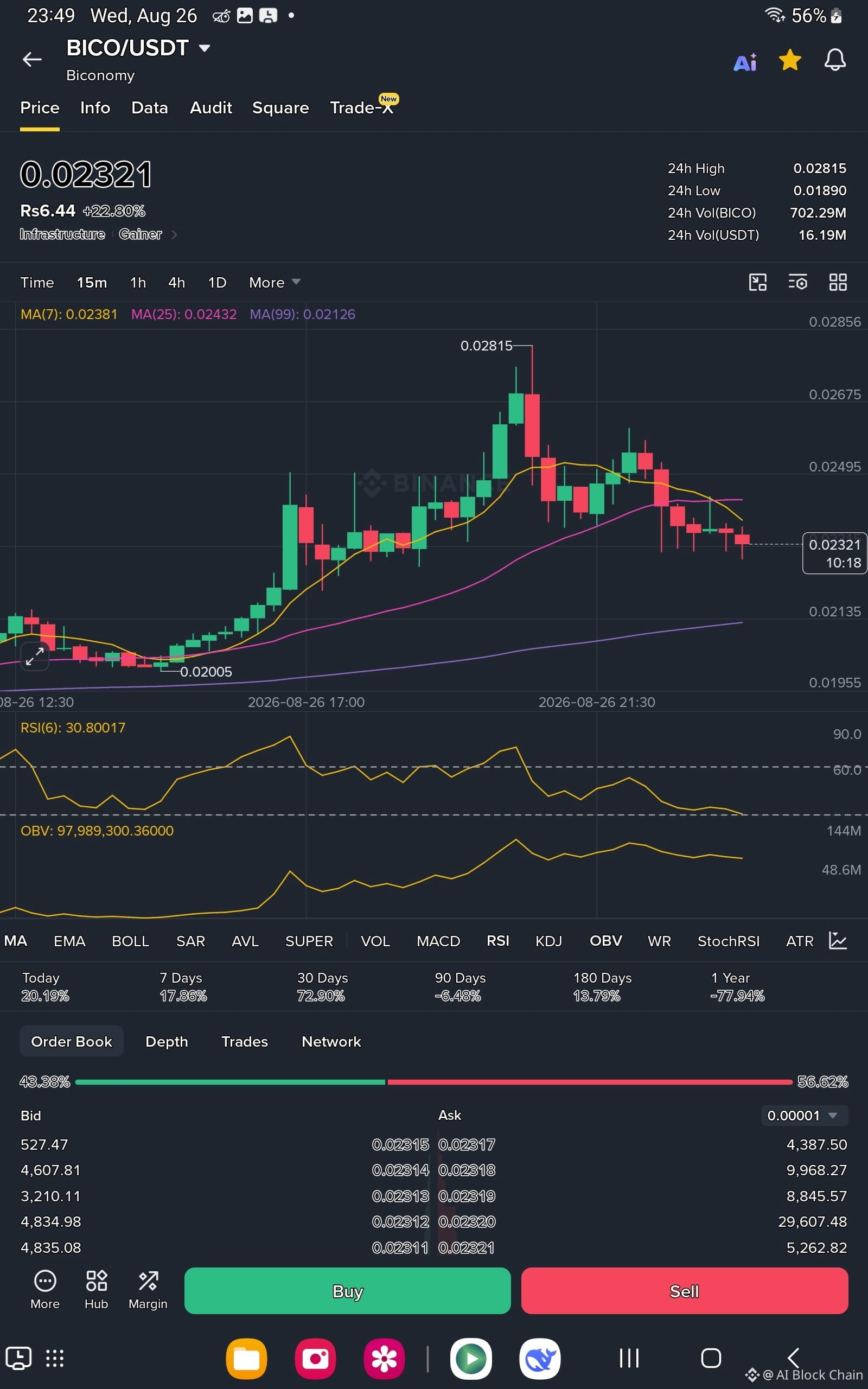The image size is (868, 1389).
Task: Open the Infrastructure category tag
Action: click(x=62, y=234)
